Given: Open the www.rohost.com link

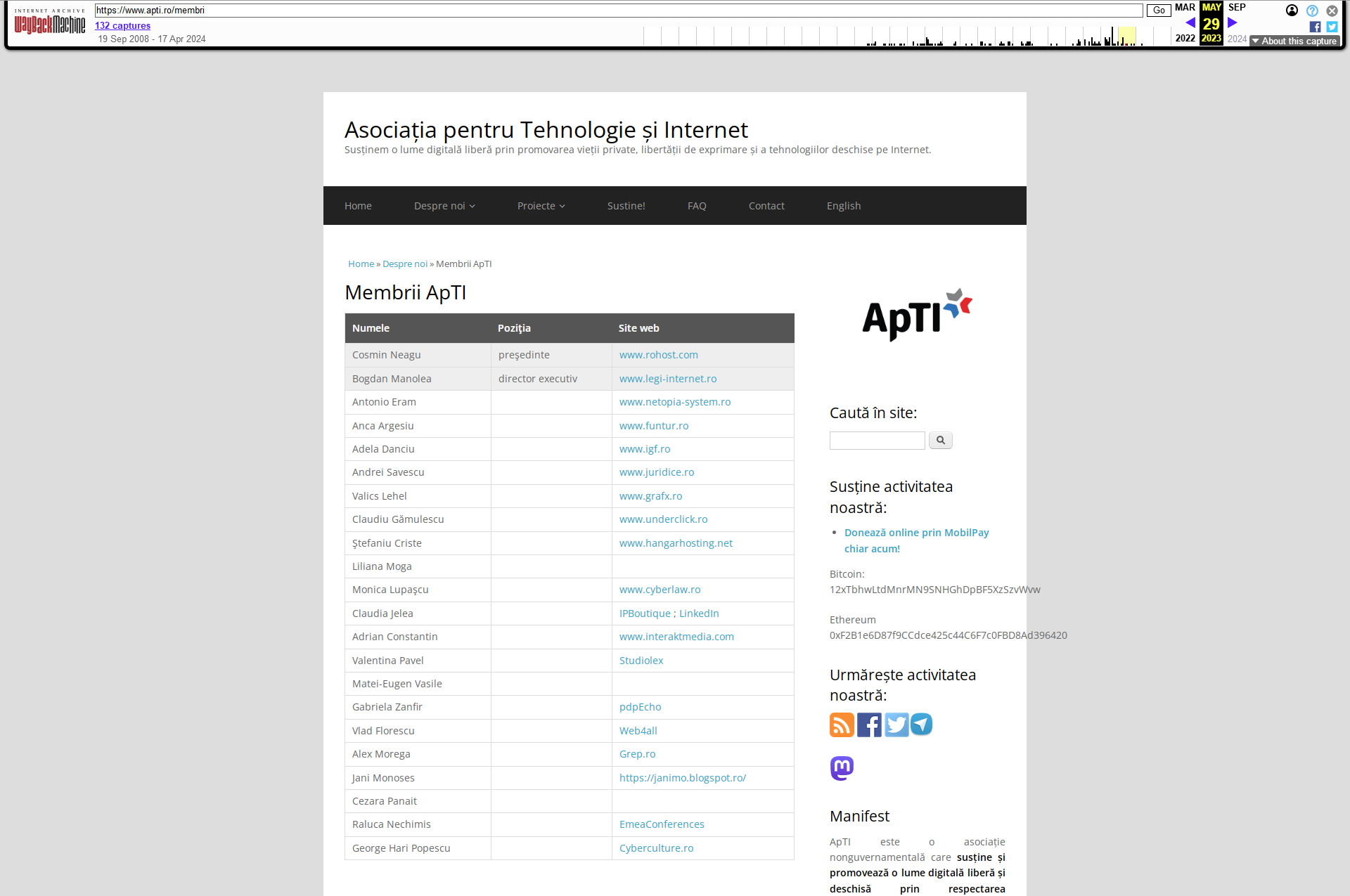Looking at the screenshot, I should point(658,355).
